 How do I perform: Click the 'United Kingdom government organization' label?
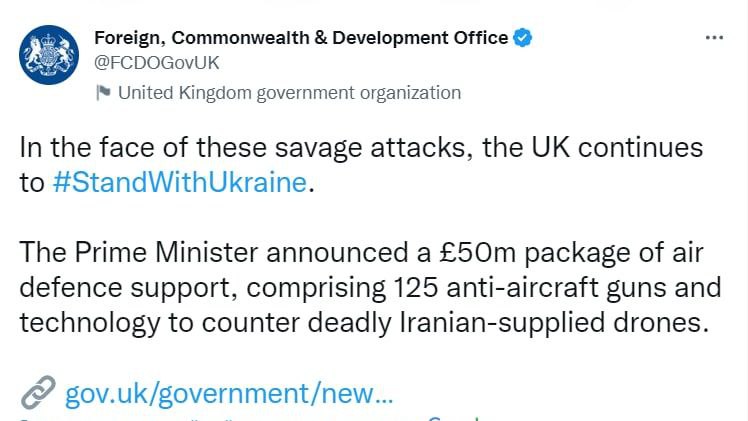pos(289,93)
